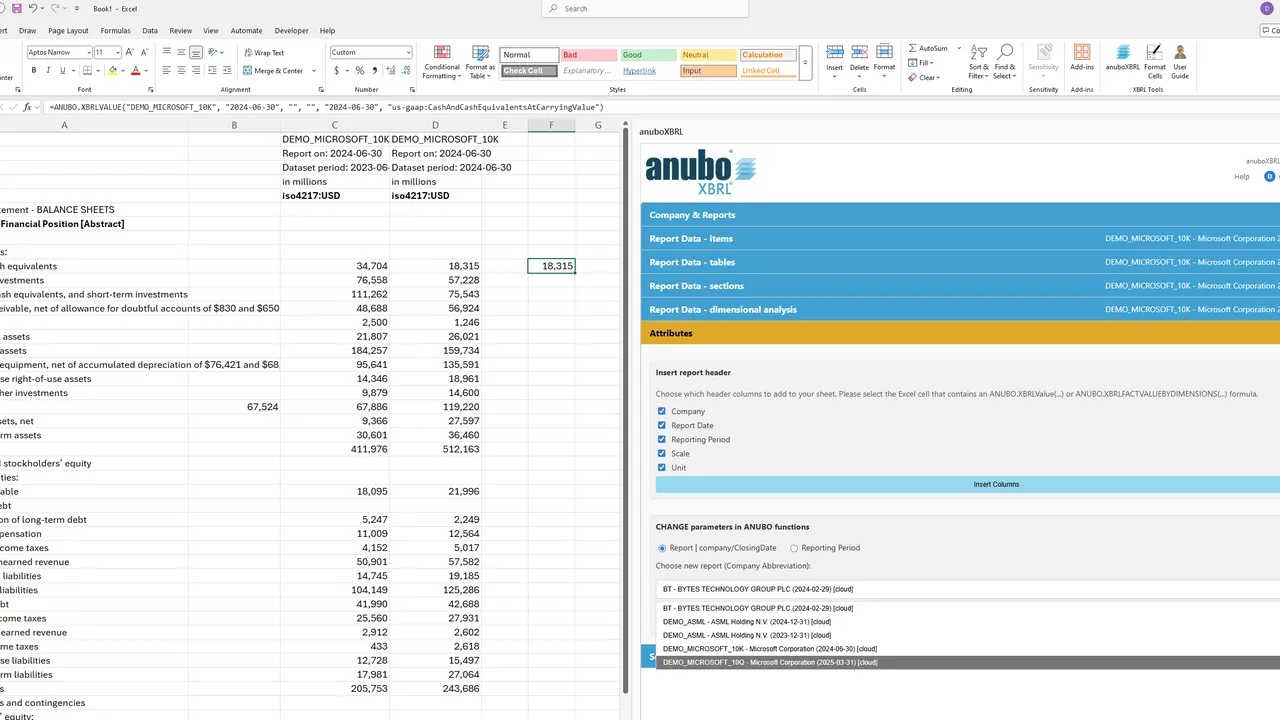Screen dimensions: 1280x720
Task: Open the Add-ins button
Action: tap(1082, 58)
